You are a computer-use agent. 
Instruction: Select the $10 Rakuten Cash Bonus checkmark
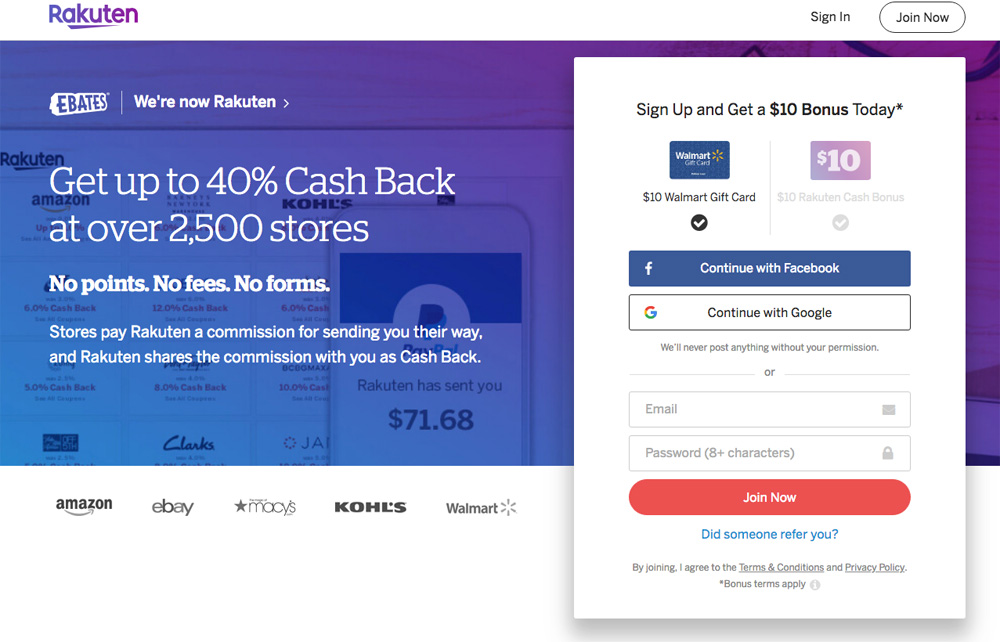[x=841, y=223]
